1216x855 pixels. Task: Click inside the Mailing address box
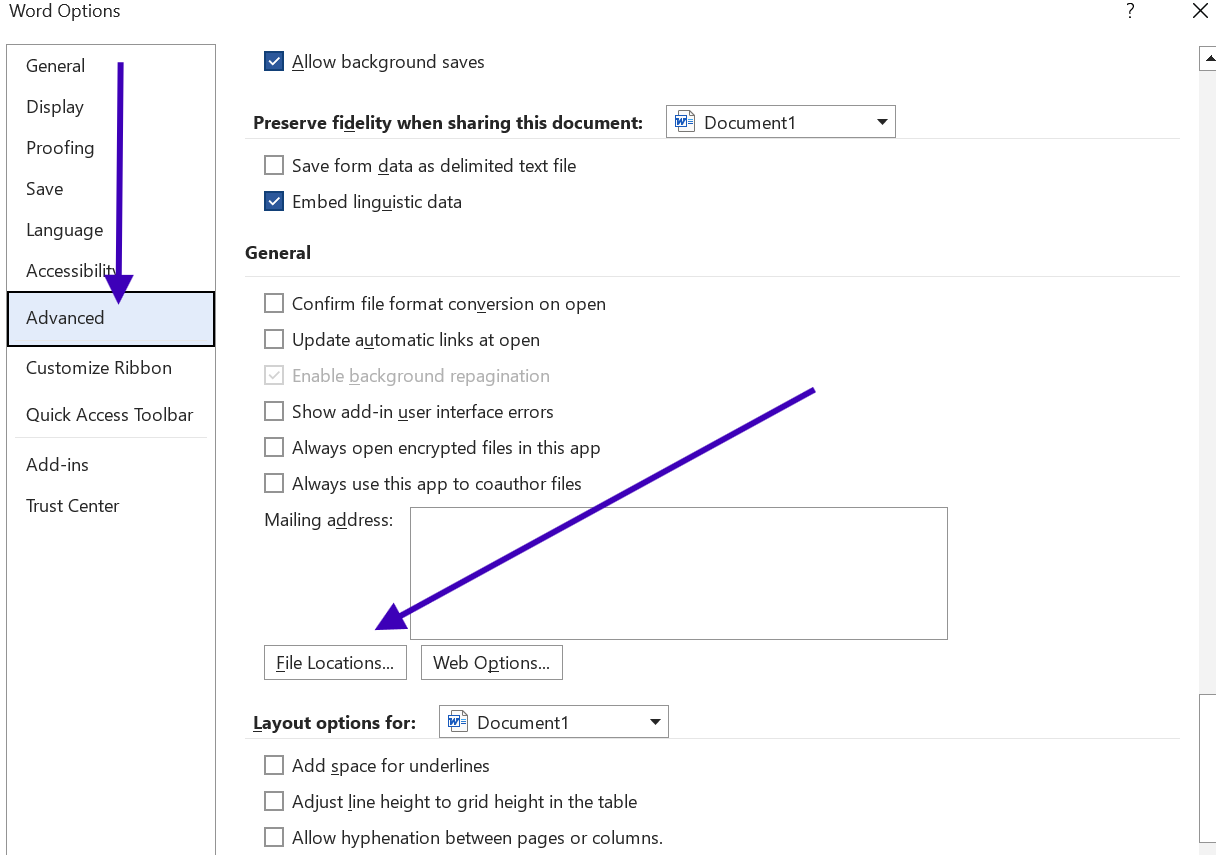(x=679, y=573)
